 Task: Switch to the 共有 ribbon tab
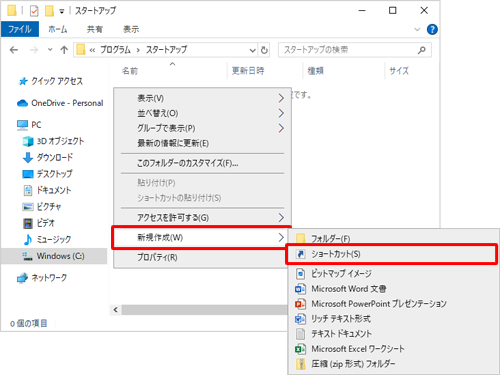95,29
